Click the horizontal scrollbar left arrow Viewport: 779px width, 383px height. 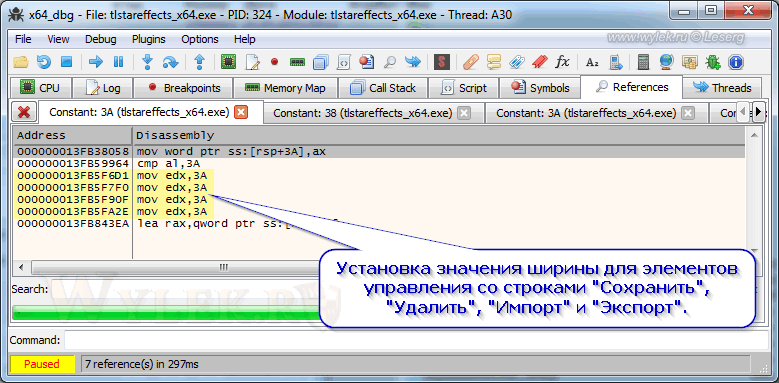[21, 267]
